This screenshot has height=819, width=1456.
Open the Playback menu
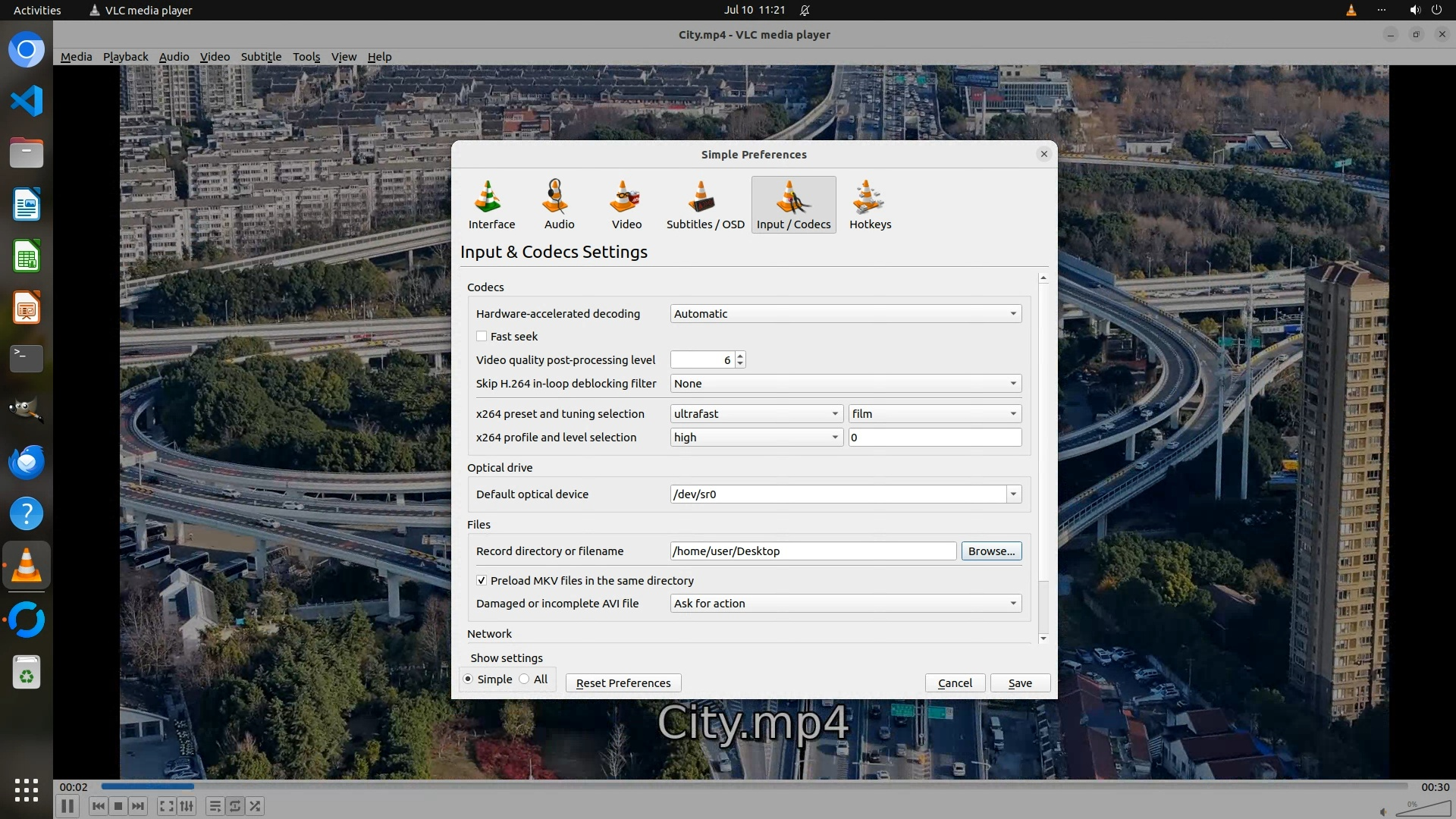pyautogui.click(x=125, y=57)
